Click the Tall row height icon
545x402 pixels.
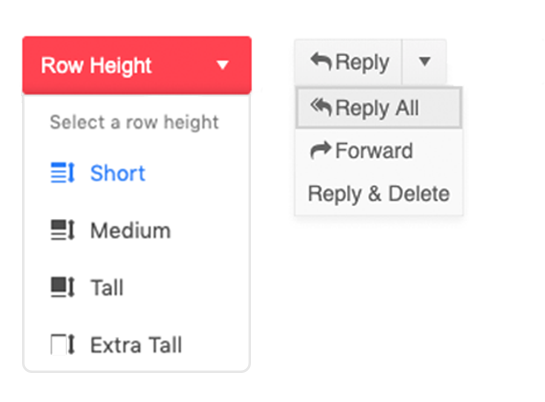click(63, 287)
